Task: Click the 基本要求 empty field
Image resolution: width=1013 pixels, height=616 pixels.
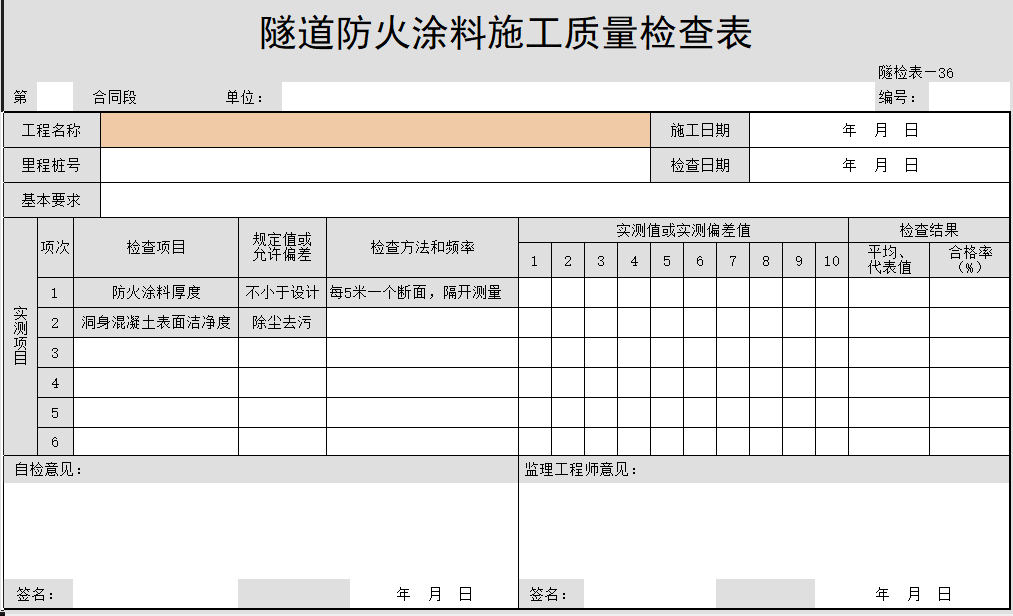Action: point(555,200)
